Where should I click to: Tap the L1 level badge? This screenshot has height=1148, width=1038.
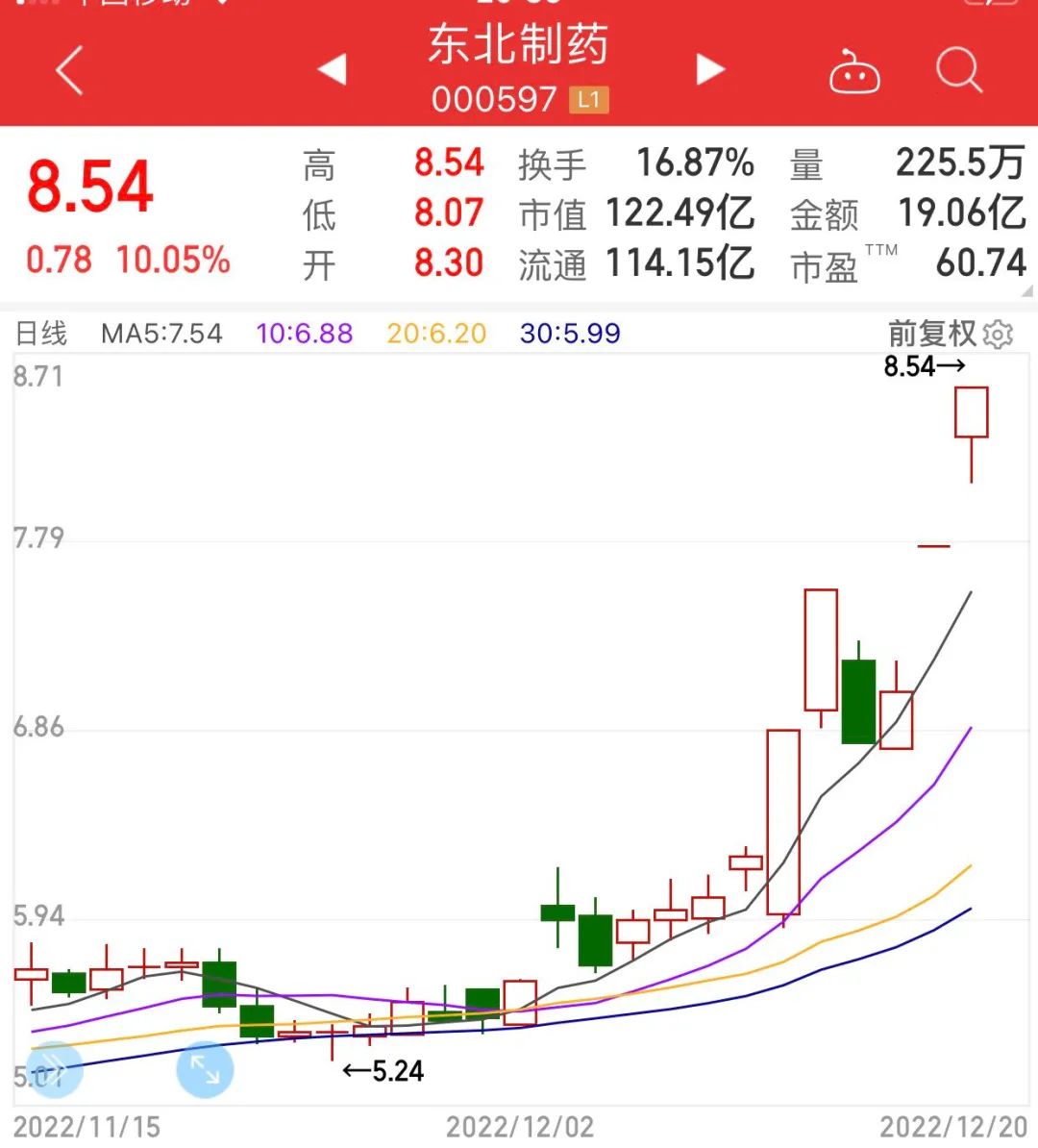click(x=589, y=100)
